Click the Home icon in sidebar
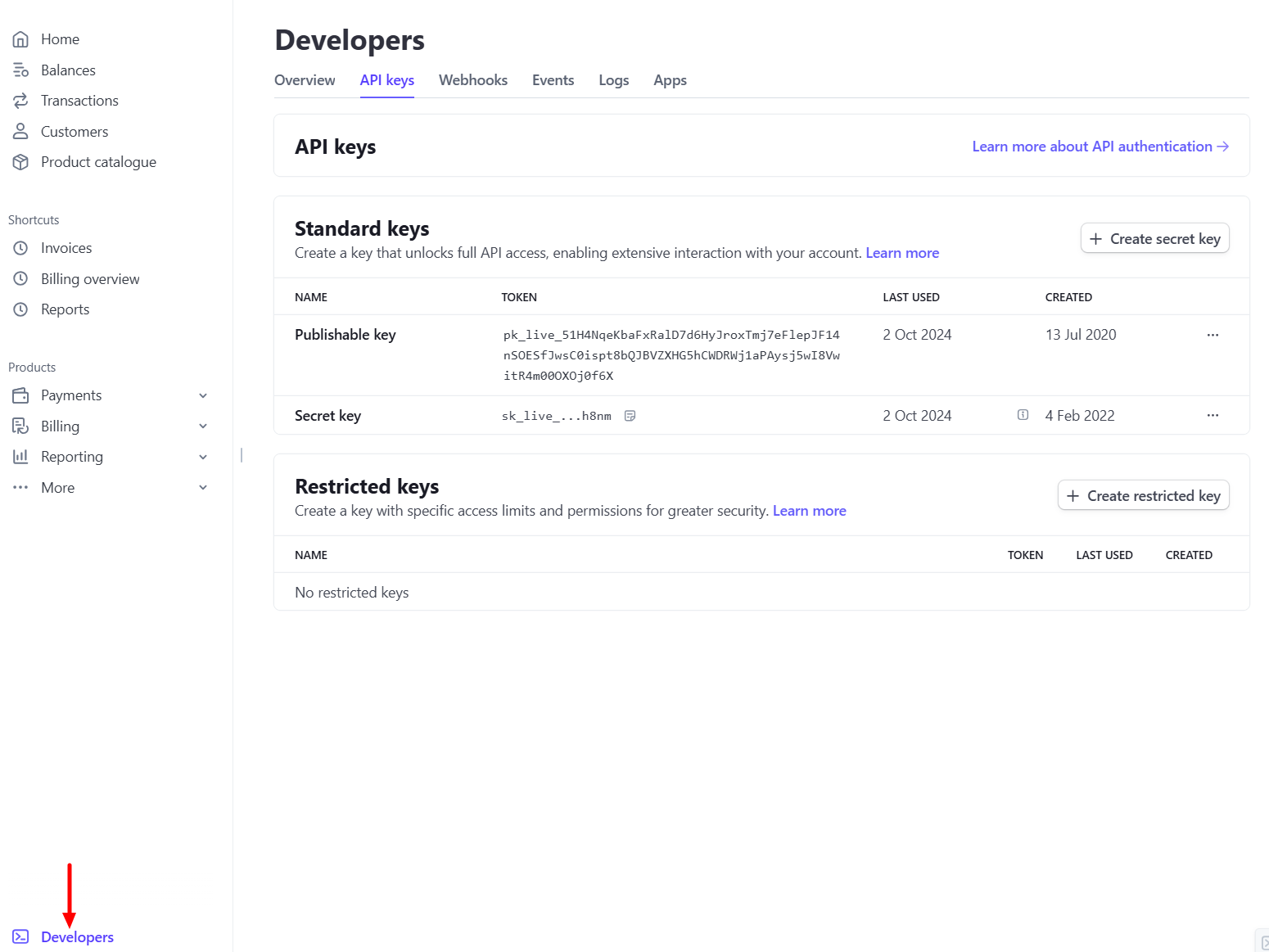Image resolution: width=1269 pixels, height=952 pixels. pos(20,39)
